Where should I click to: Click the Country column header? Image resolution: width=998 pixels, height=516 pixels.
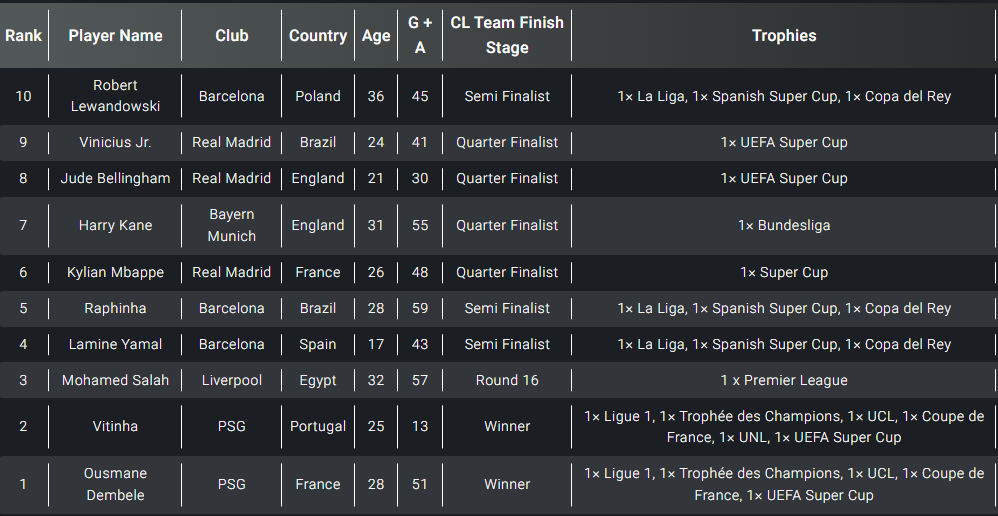click(318, 36)
